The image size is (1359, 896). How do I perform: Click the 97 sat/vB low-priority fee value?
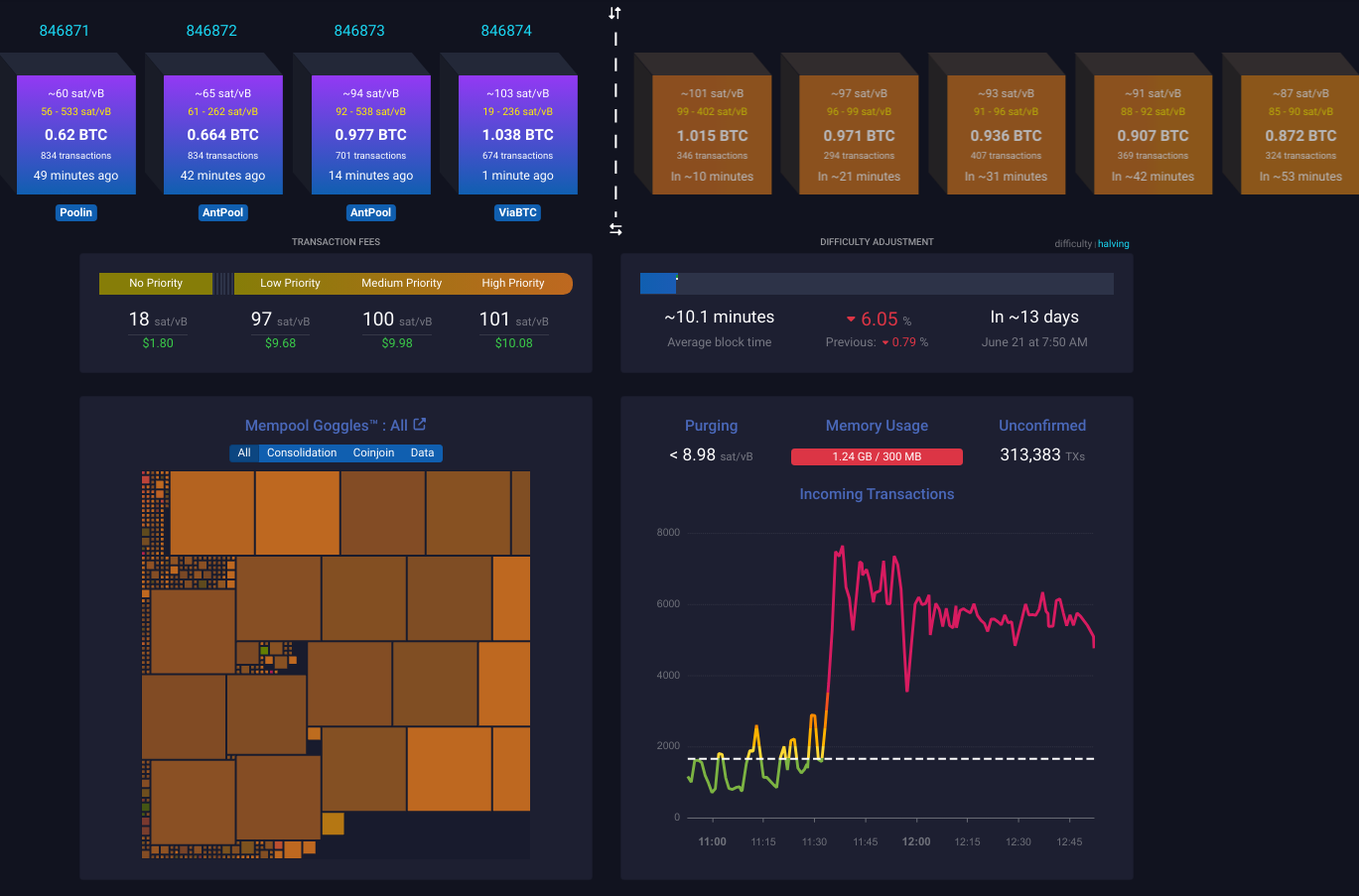[280, 320]
